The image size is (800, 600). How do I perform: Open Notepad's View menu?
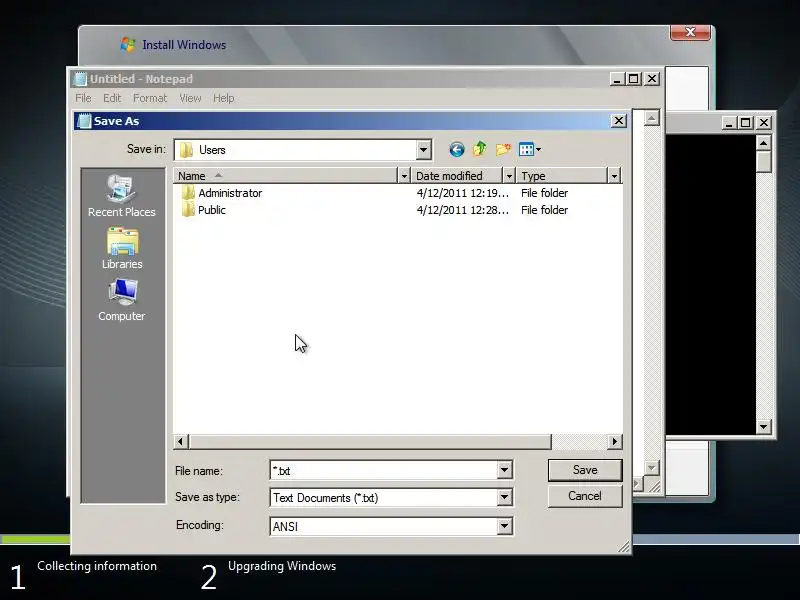(190, 98)
